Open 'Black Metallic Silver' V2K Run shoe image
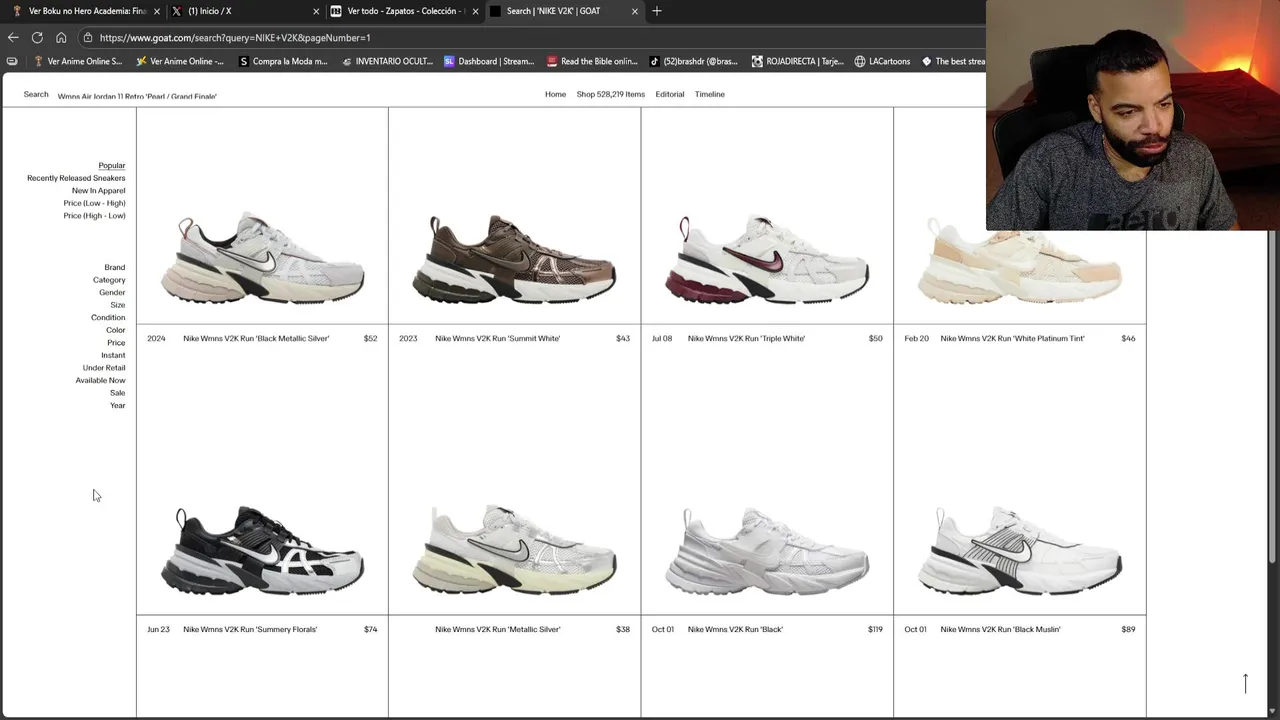This screenshot has height=720, width=1280. click(262, 256)
